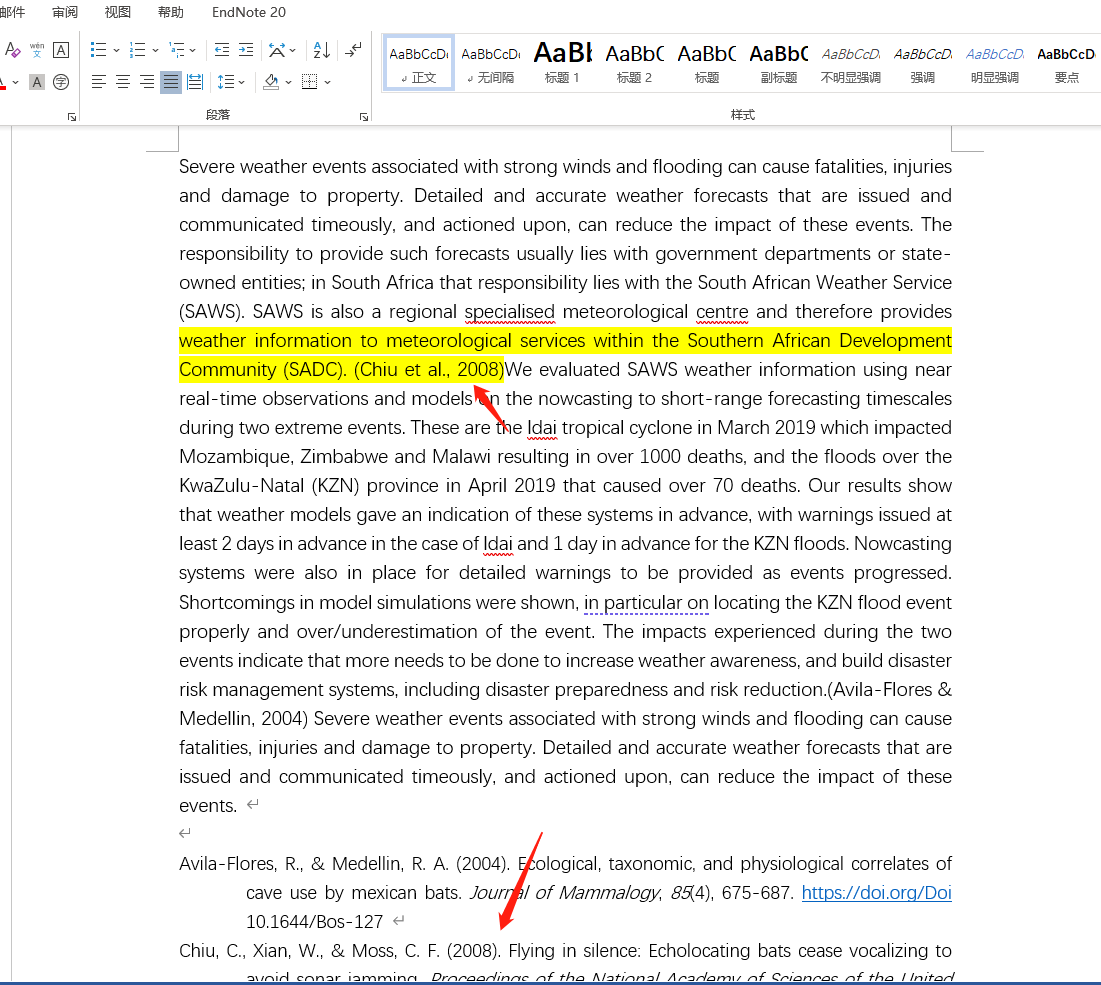Decrease paragraph indent
1101x985 pixels.
[222, 50]
